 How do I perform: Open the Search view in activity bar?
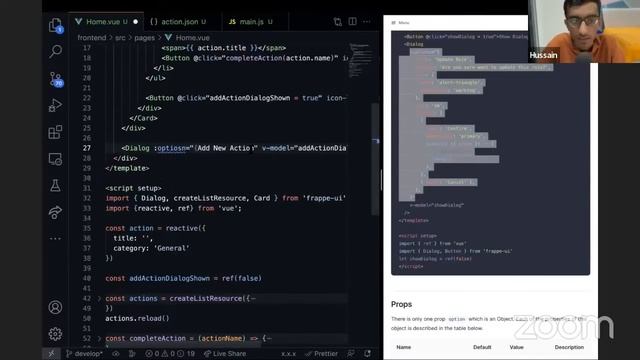(x=55, y=51)
